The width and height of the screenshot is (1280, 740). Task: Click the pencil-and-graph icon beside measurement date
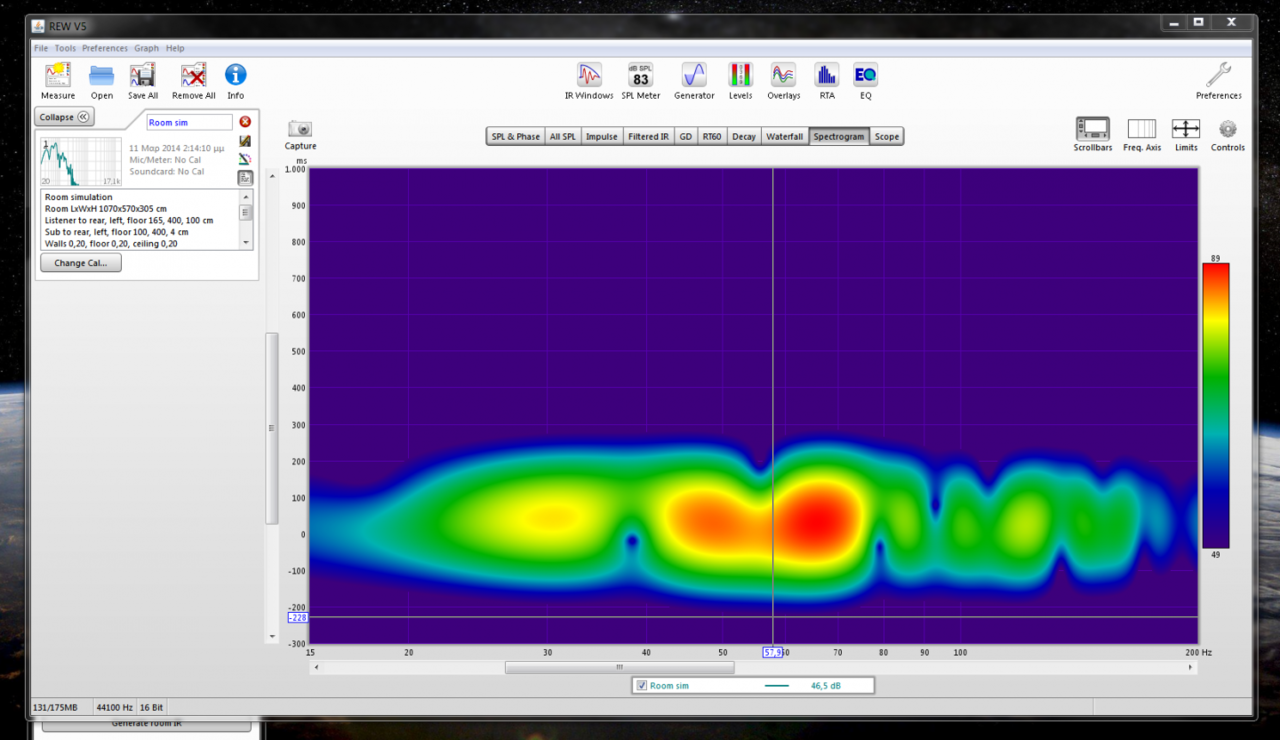pos(245,141)
